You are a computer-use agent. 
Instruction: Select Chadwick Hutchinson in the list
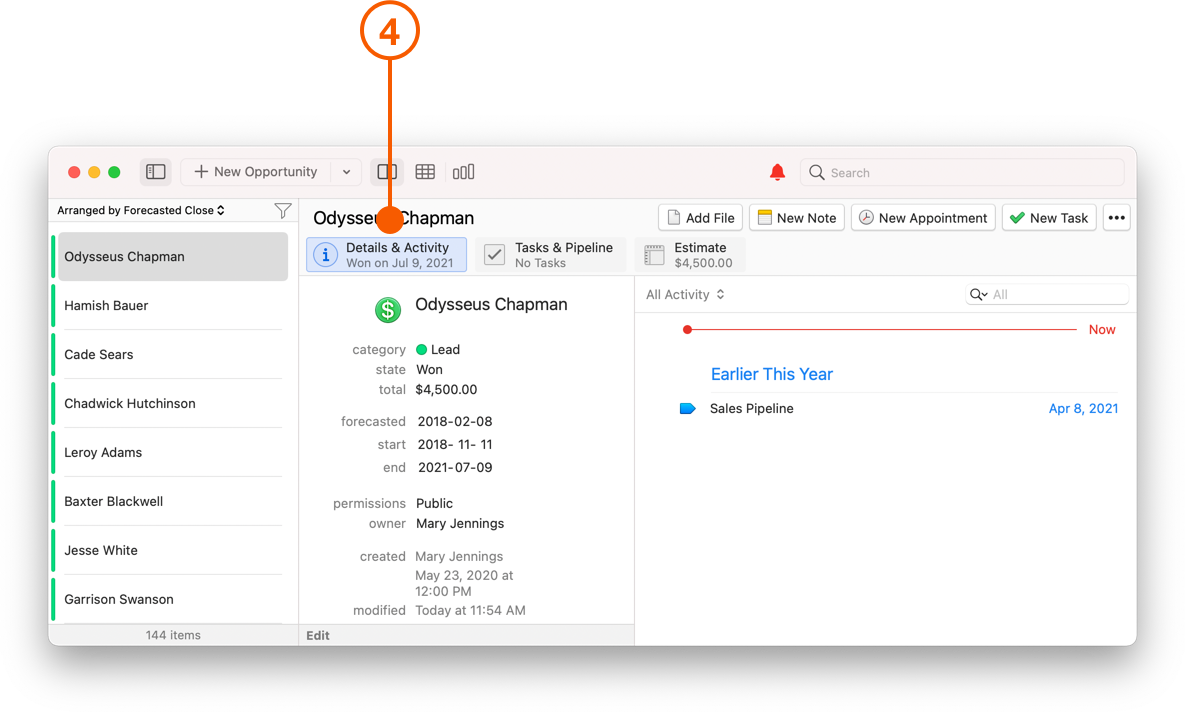point(173,403)
